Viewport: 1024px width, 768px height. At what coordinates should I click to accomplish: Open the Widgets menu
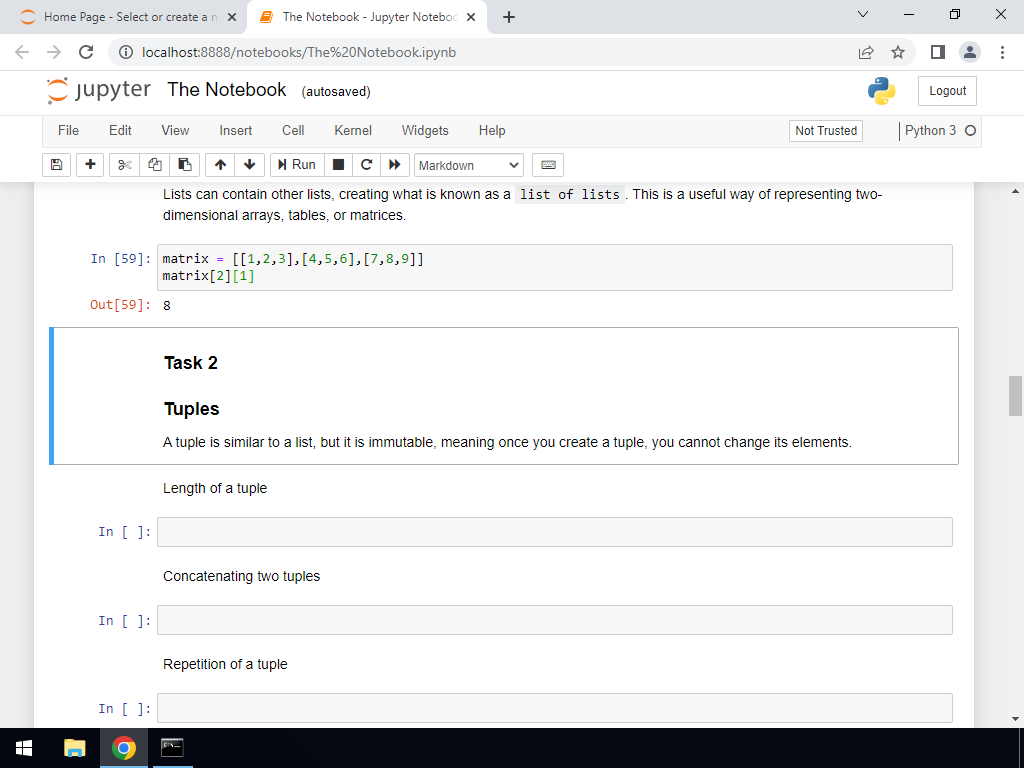(425, 131)
